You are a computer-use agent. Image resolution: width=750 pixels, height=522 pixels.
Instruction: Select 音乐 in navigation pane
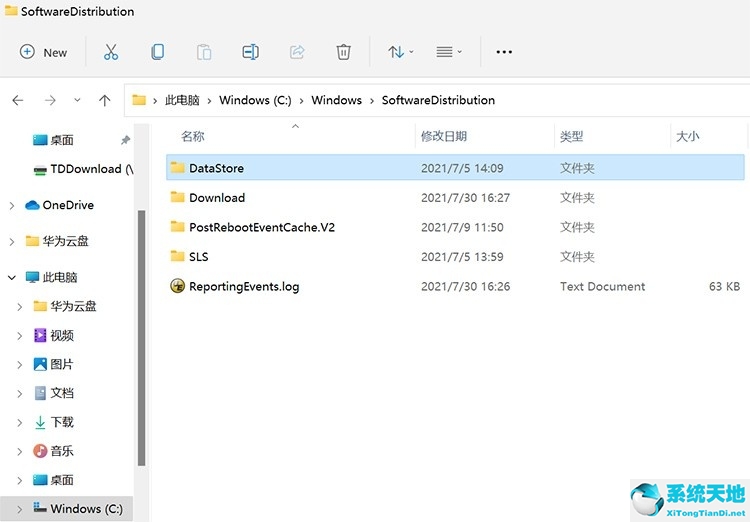click(54, 451)
